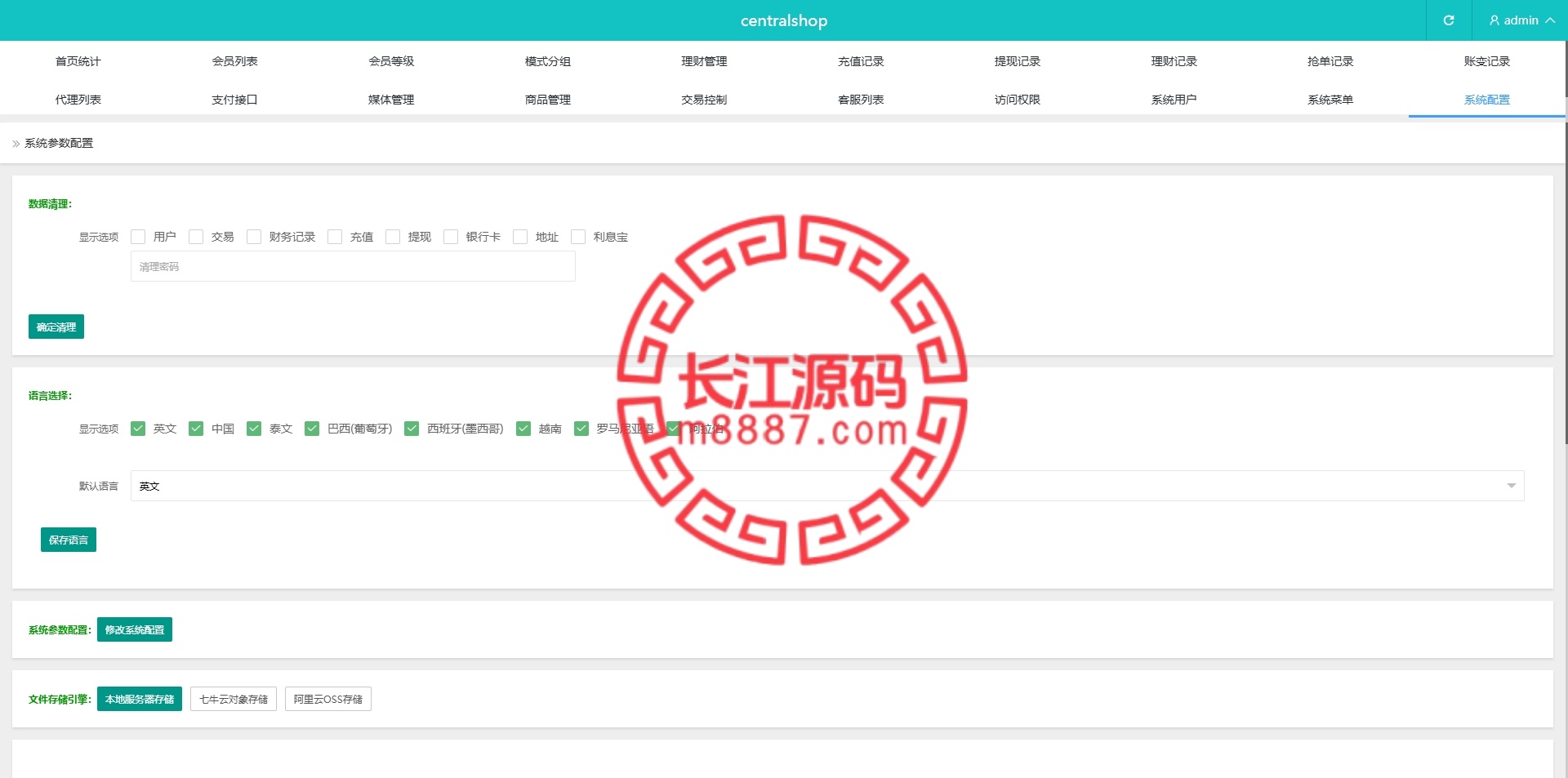Open 系统菜单 page

point(1330,100)
